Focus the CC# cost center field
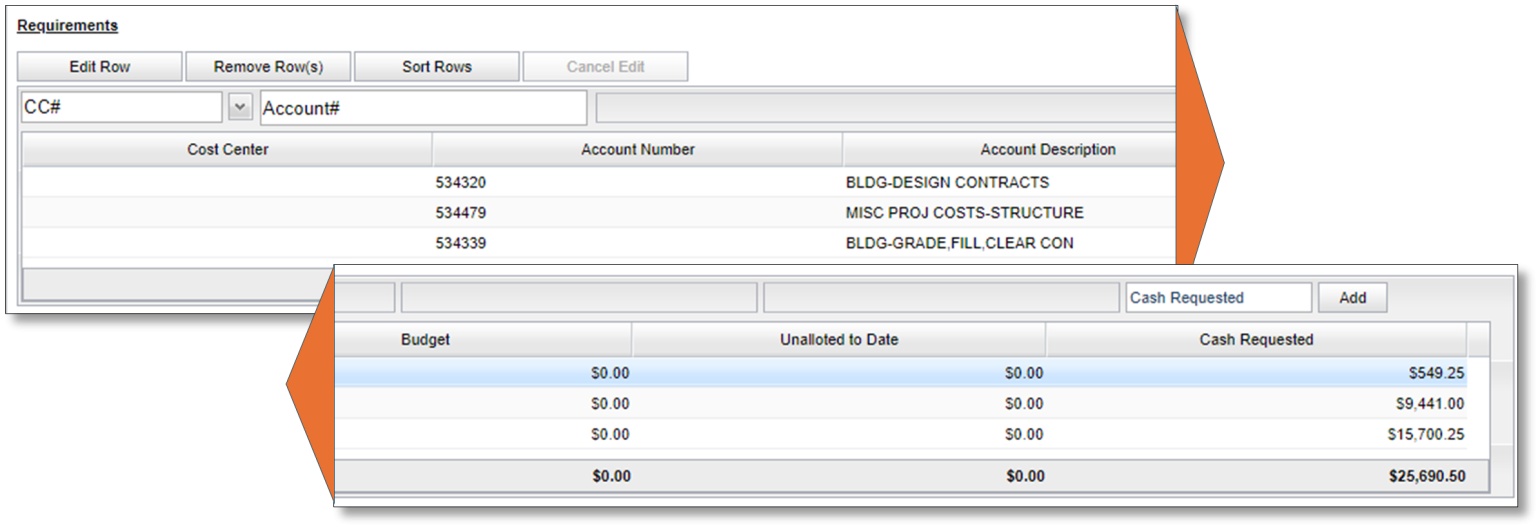 click(x=122, y=108)
